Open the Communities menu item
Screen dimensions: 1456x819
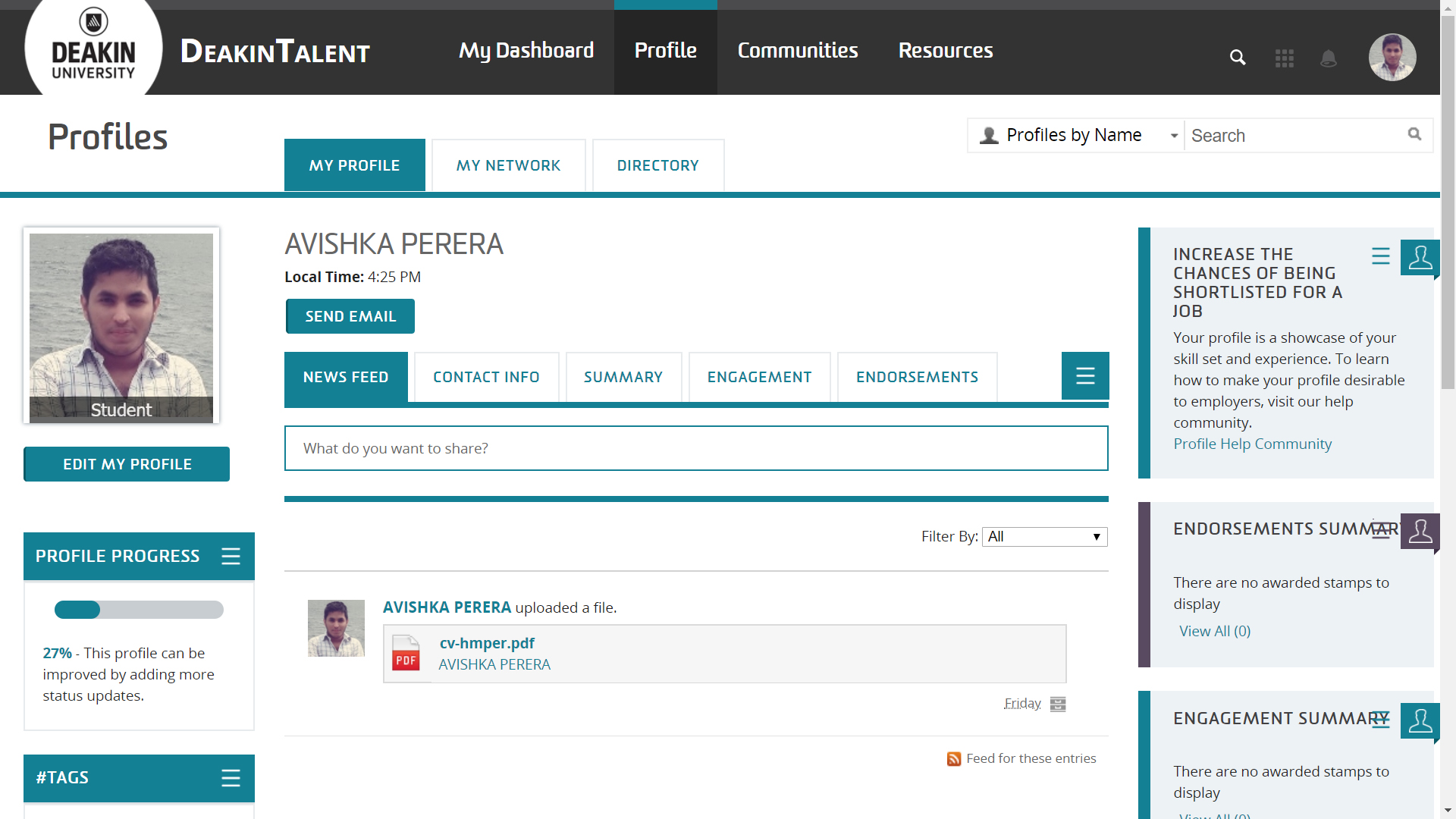(798, 51)
